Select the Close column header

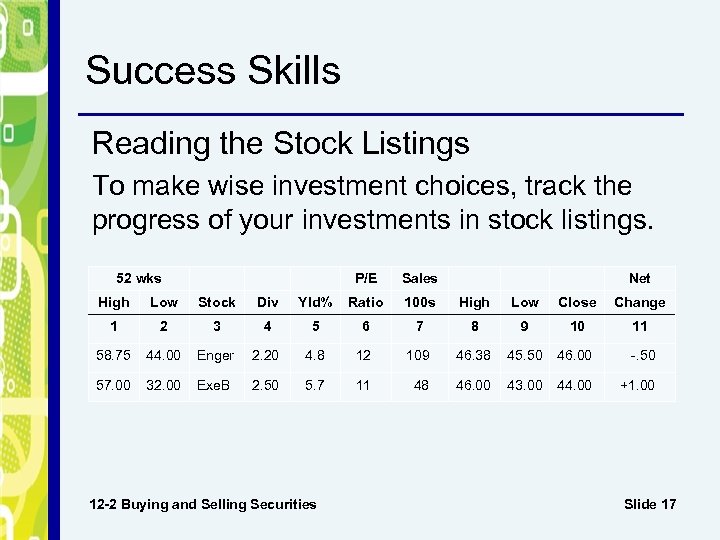click(x=577, y=302)
